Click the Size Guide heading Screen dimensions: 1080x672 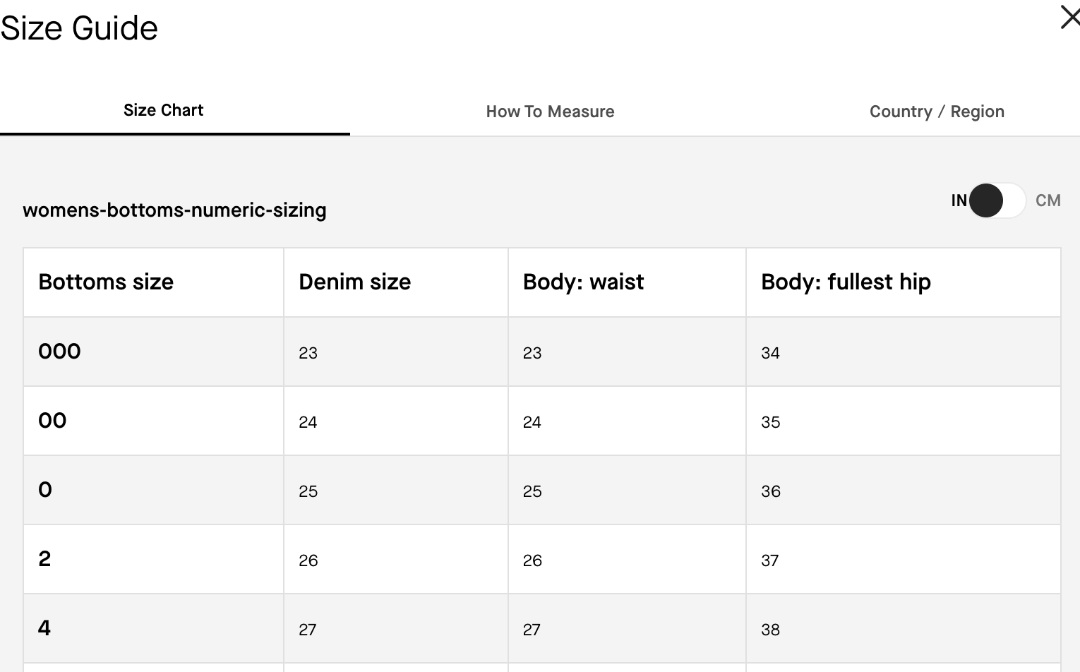click(79, 28)
